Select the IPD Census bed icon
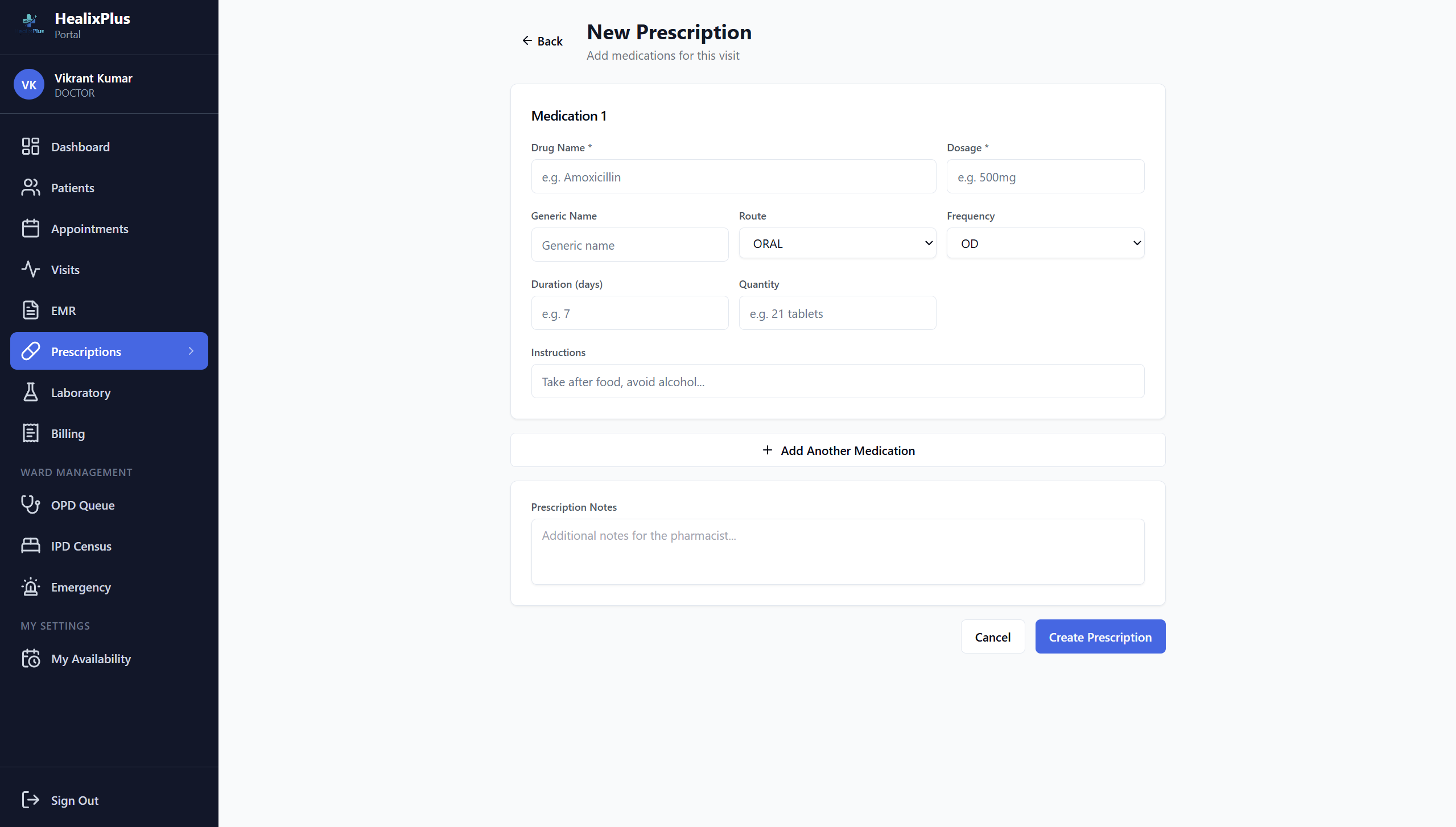 click(31, 545)
